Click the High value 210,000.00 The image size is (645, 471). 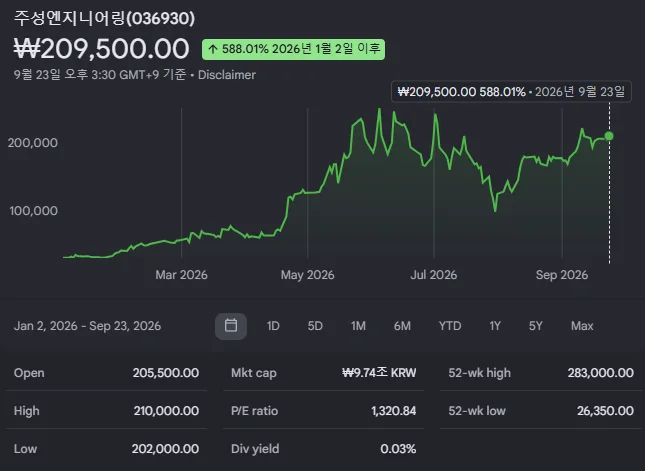(x=166, y=411)
